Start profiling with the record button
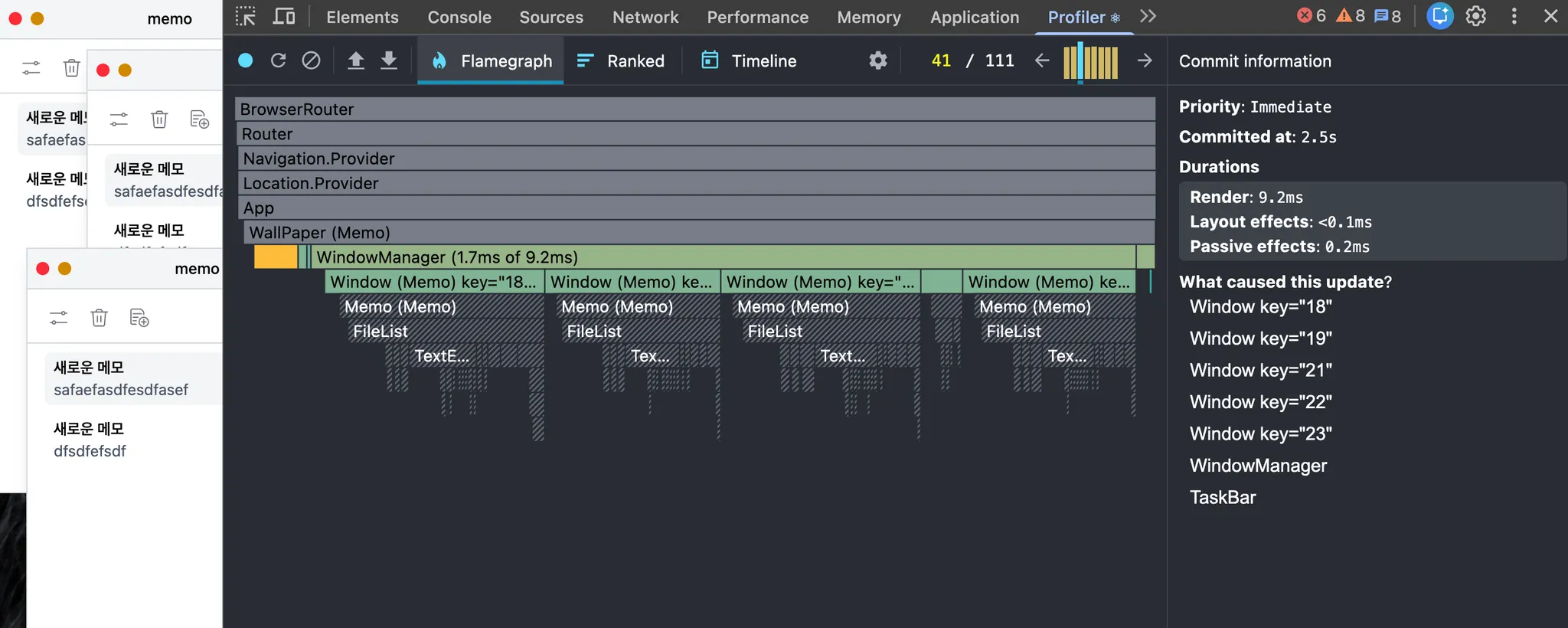 click(x=246, y=61)
